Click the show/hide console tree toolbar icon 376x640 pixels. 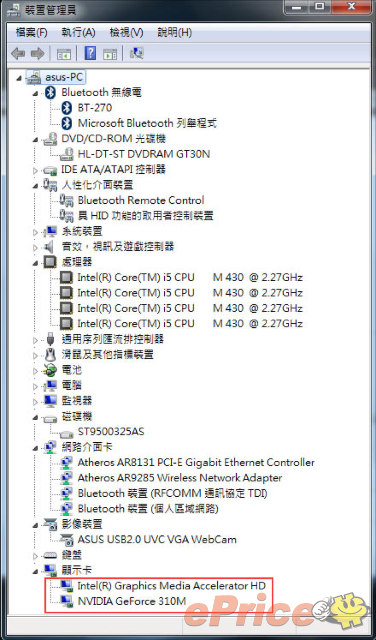[x=64, y=53]
